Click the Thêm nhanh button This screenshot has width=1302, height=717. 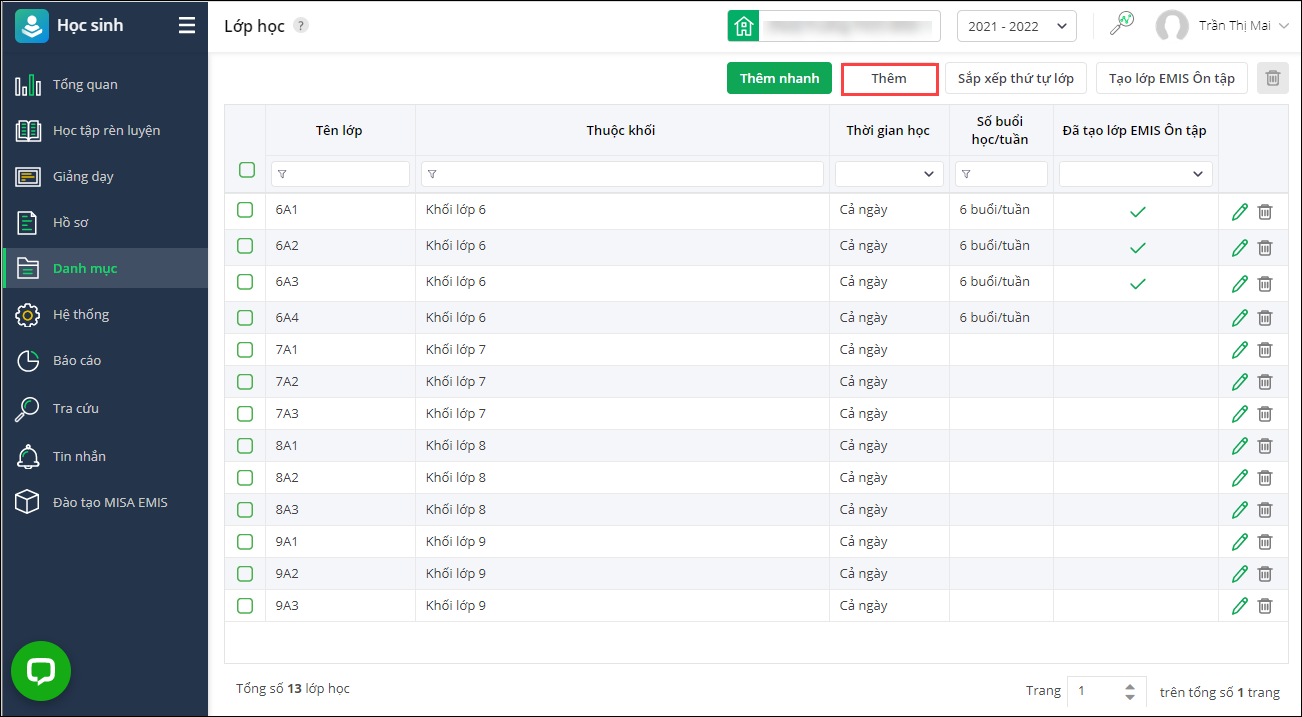(779, 78)
